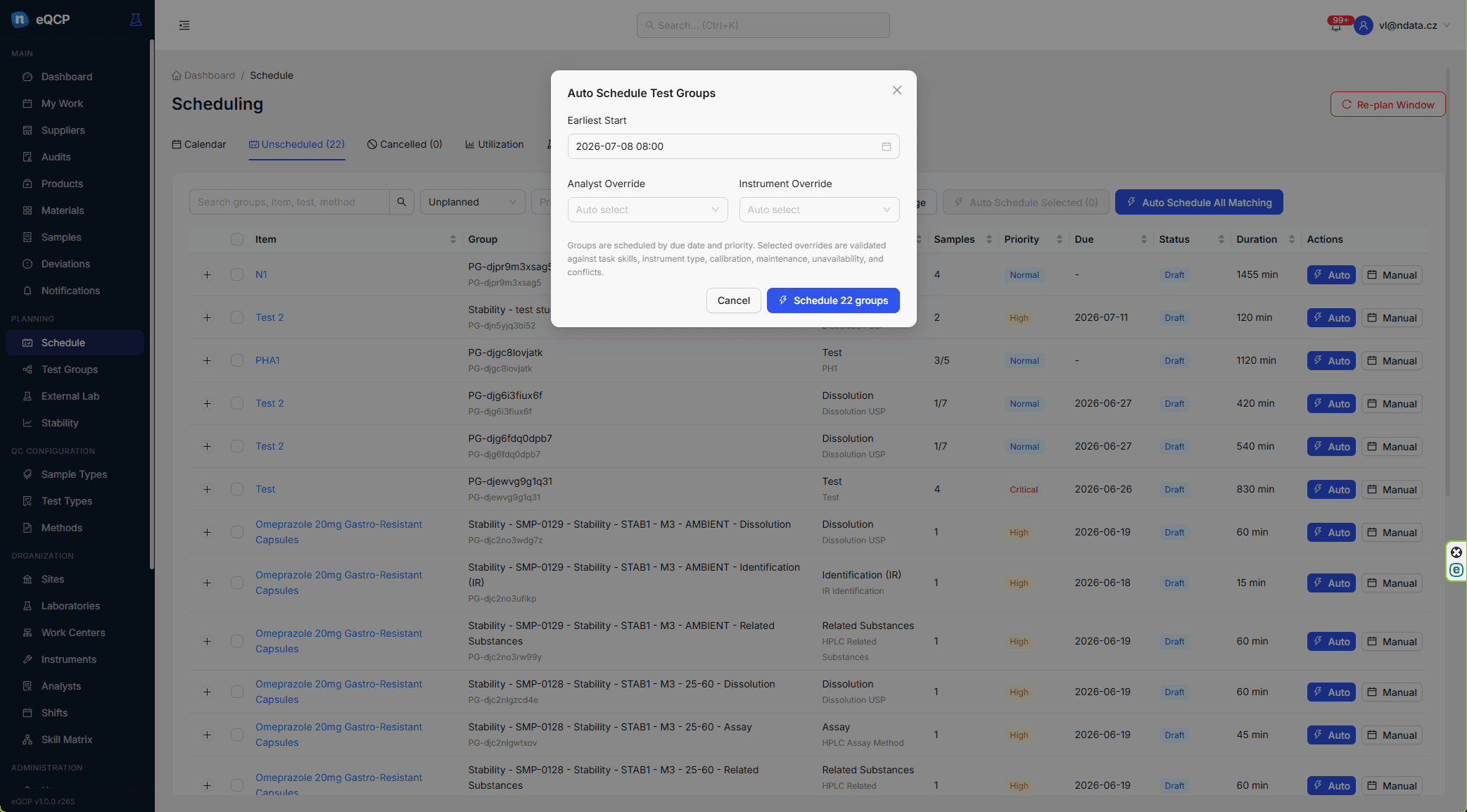The image size is (1467, 812).
Task: Open the Instrument Override dropdown
Action: [x=819, y=210]
